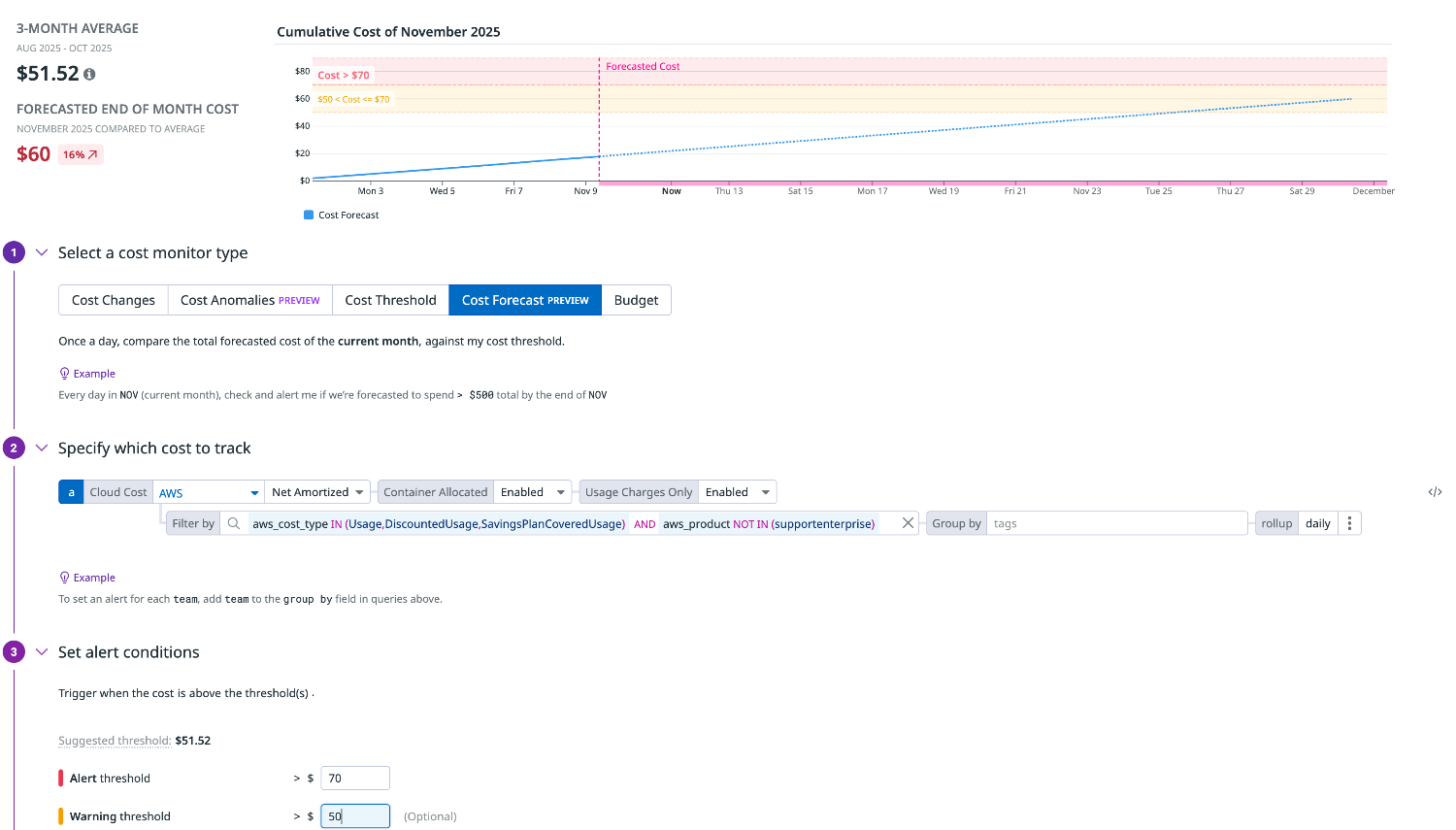The width and height of the screenshot is (1456, 830).
Task: Toggle the Cost Forecast legend swatch
Action: (x=309, y=216)
